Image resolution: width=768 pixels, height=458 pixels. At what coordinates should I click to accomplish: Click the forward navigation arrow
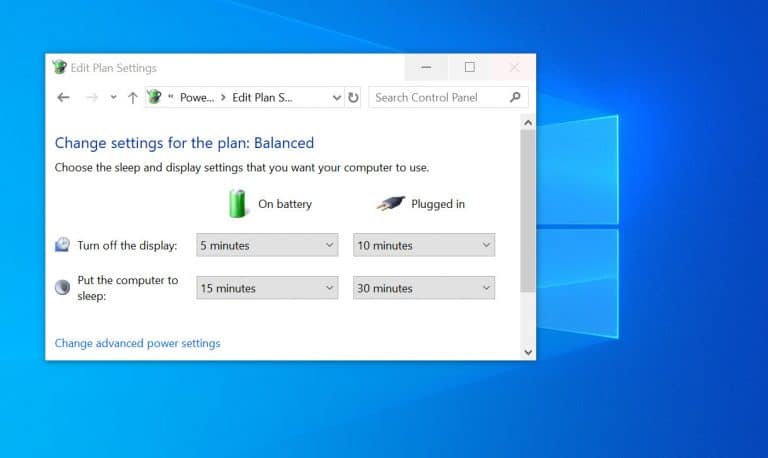pyautogui.click(x=92, y=97)
